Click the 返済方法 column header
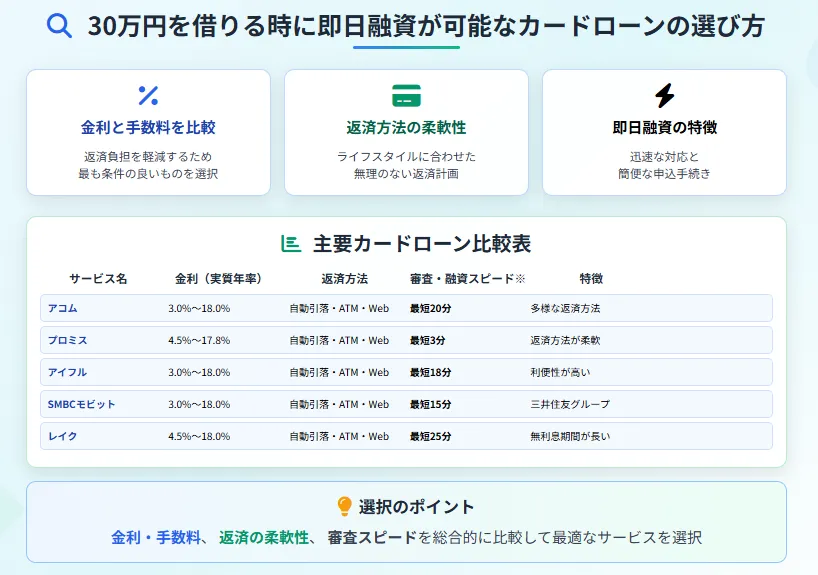This screenshot has width=818, height=575. coord(344,279)
